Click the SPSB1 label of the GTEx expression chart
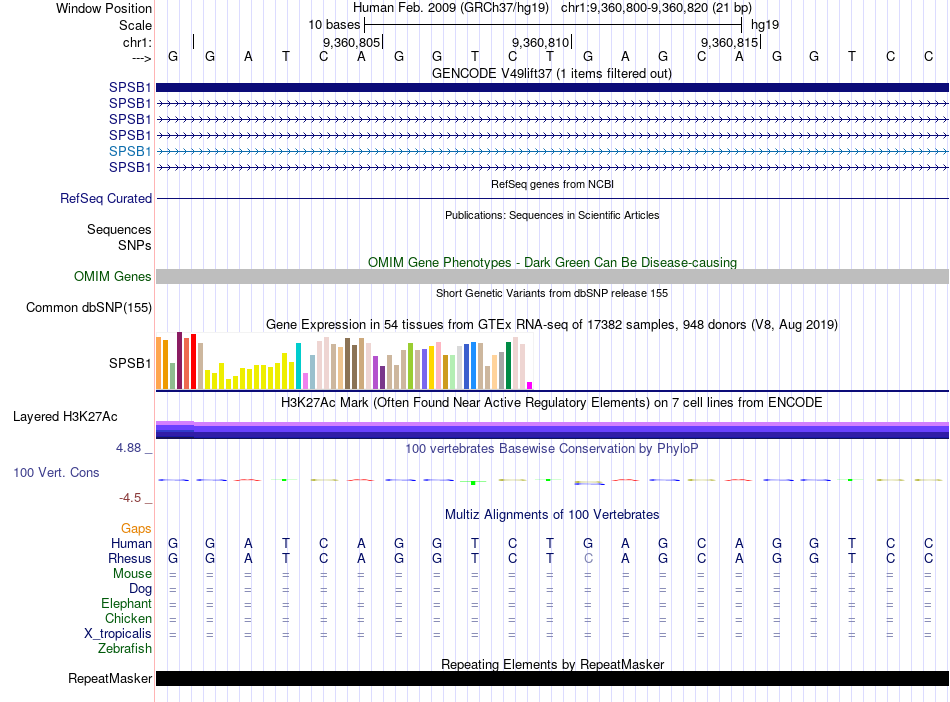The image size is (950, 702). pyautogui.click(x=130, y=363)
